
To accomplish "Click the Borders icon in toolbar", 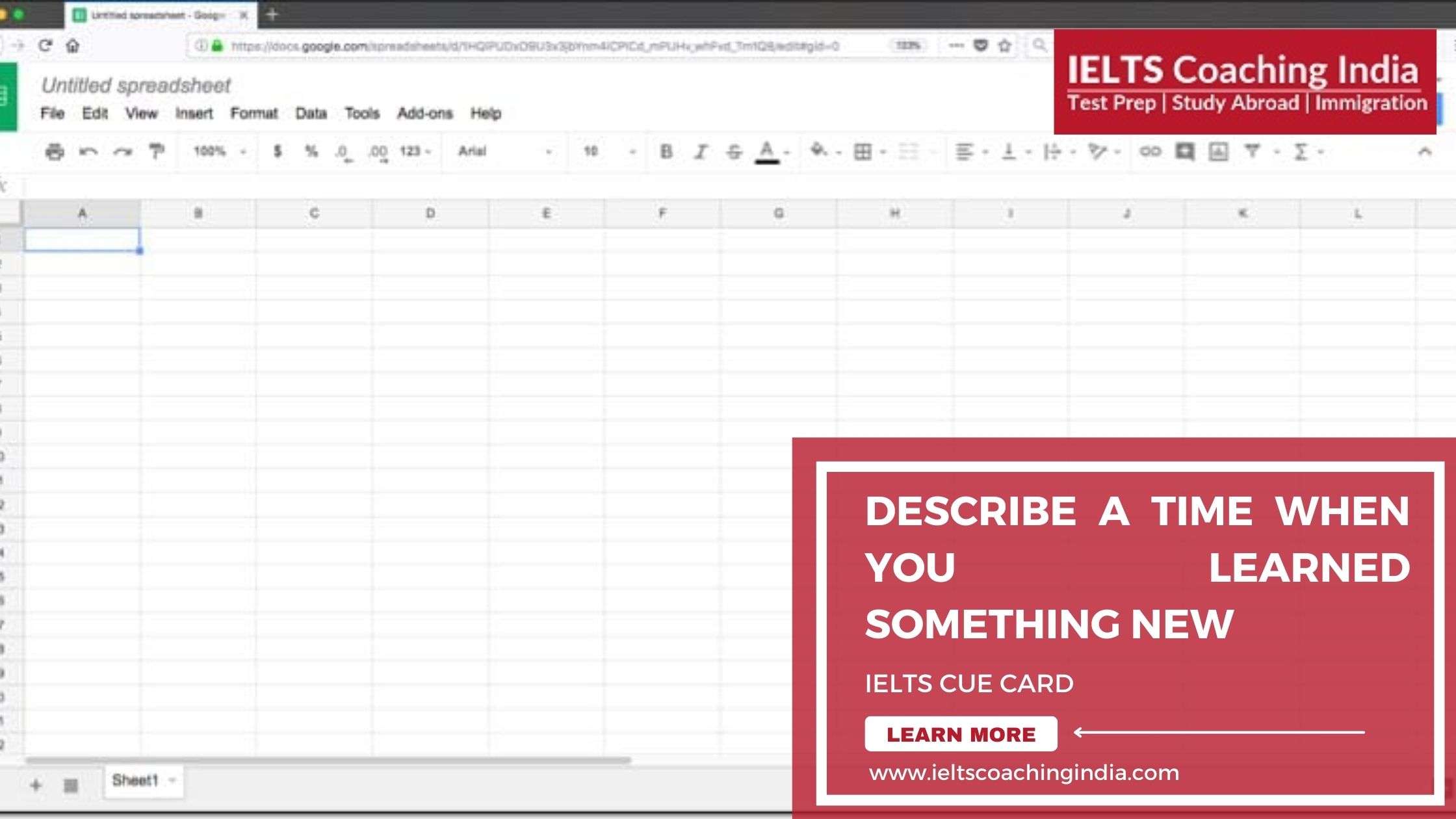I will 862,150.
